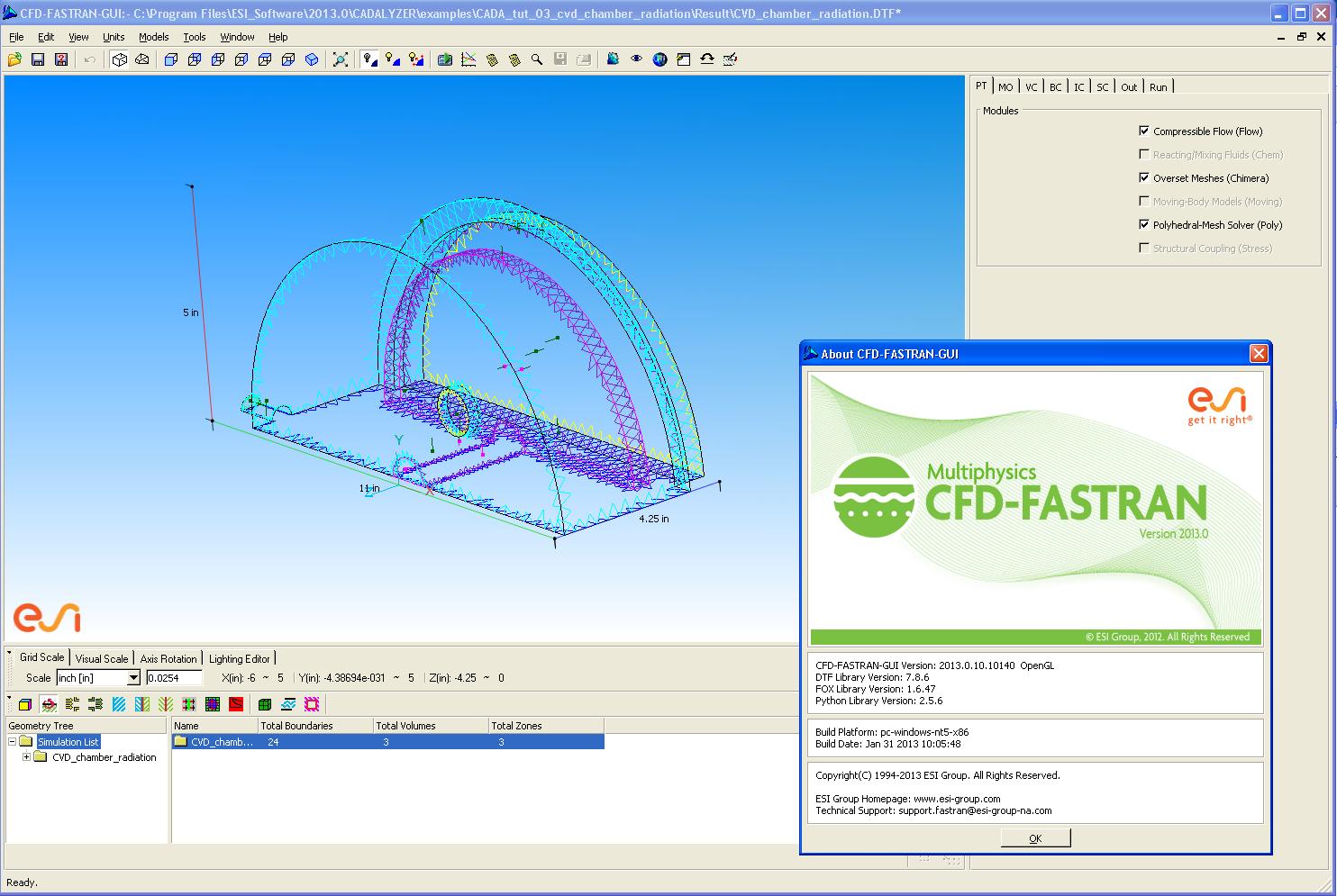Select Simulation List in the Geometry Tree

[x=68, y=741]
